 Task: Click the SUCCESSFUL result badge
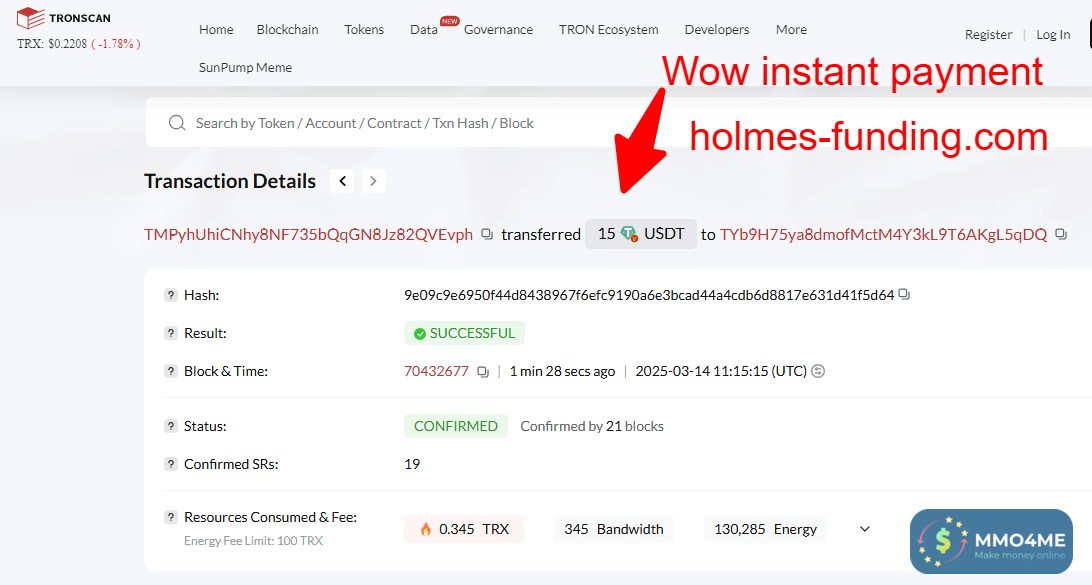click(x=465, y=333)
